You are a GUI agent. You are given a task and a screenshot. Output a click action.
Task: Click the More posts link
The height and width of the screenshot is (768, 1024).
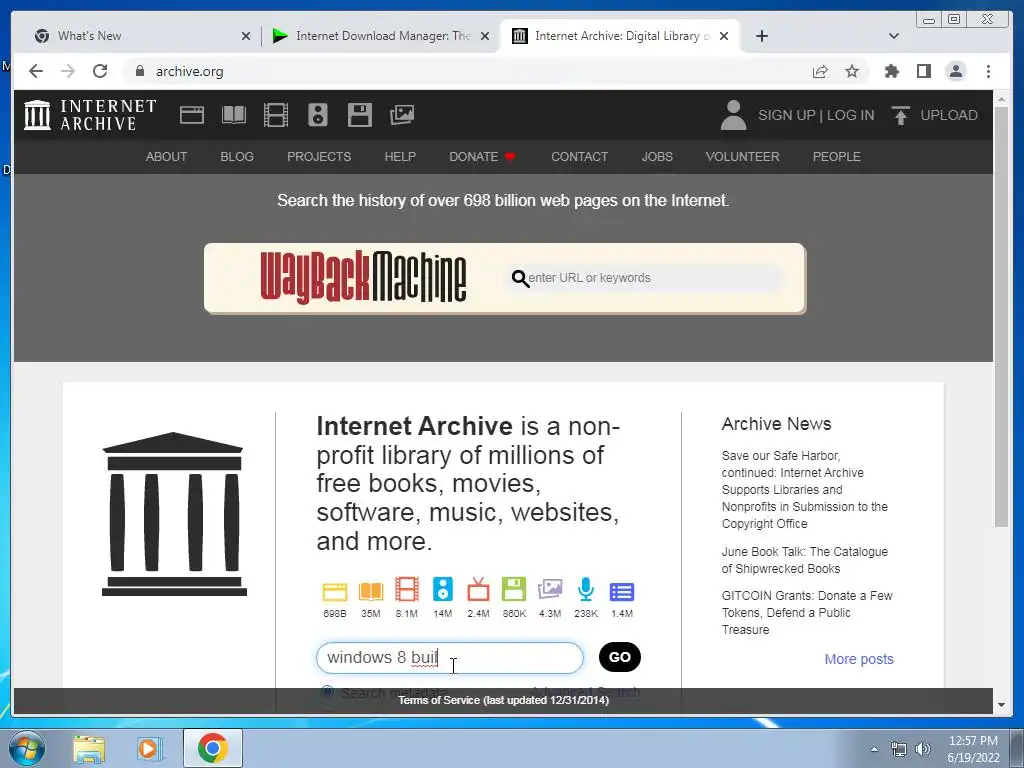[x=859, y=659]
